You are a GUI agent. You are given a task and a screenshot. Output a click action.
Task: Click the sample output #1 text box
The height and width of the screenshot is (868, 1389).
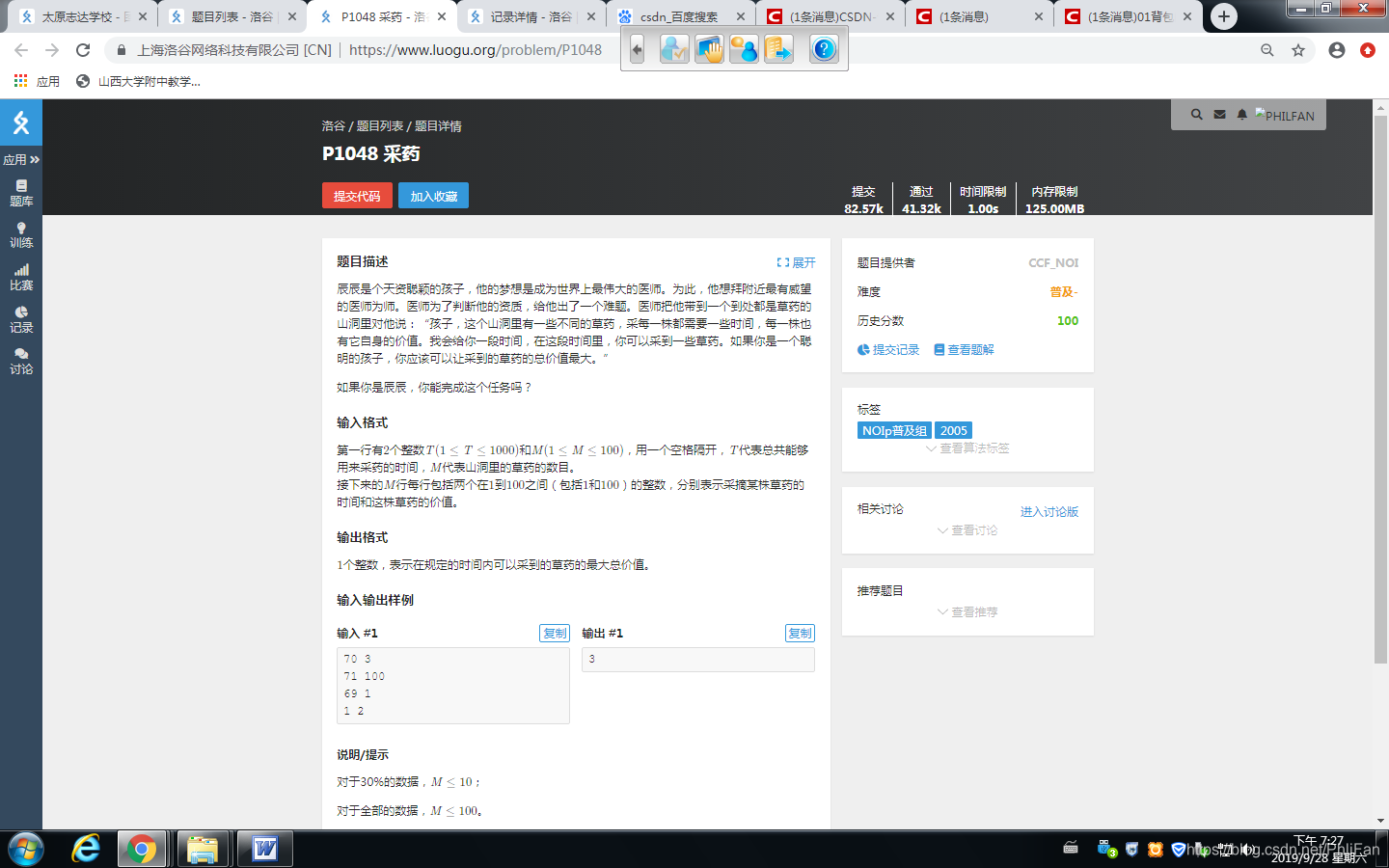click(698, 660)
